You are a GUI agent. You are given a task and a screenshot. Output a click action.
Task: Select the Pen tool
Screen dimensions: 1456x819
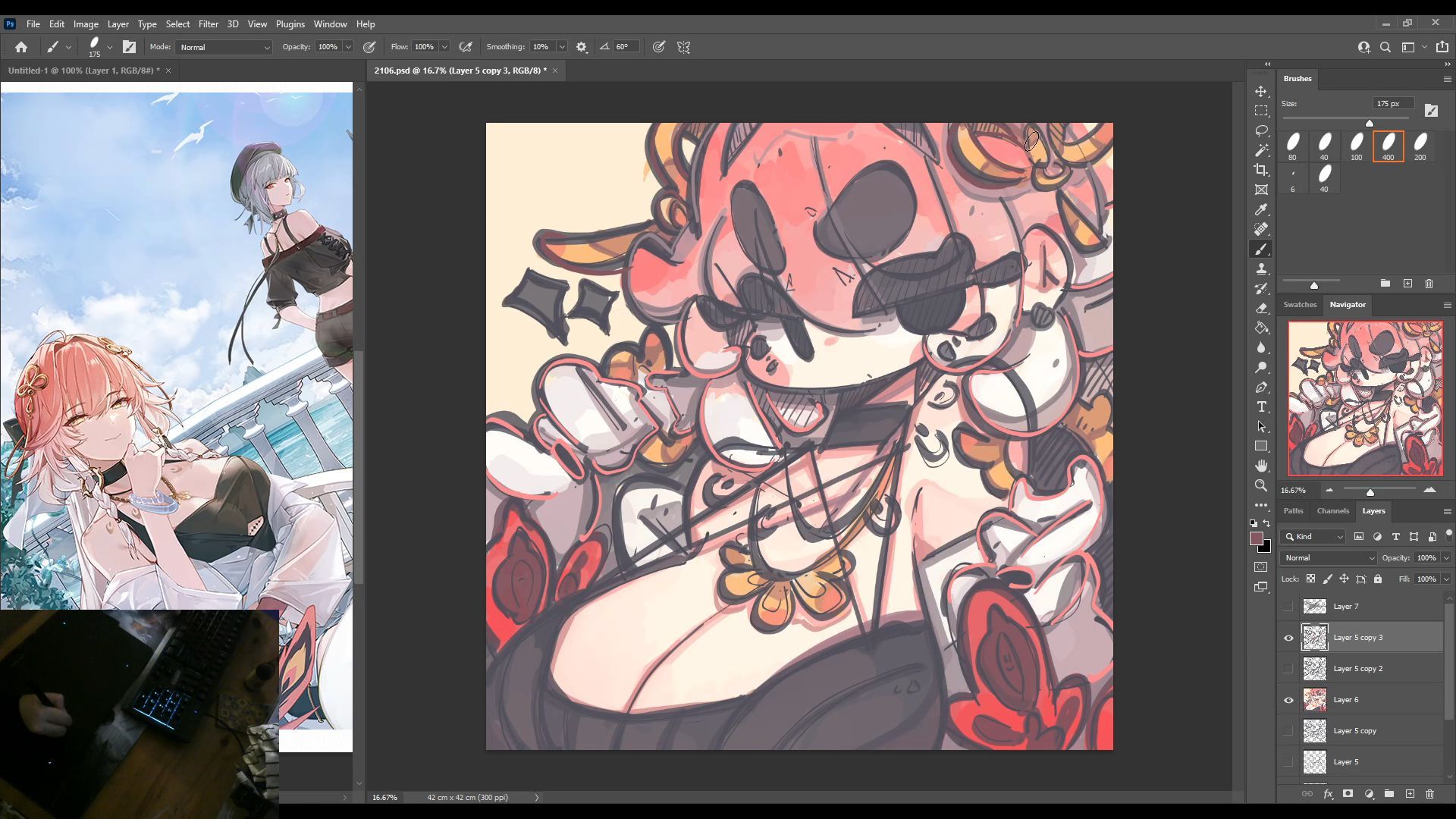tap(1261, 387)
